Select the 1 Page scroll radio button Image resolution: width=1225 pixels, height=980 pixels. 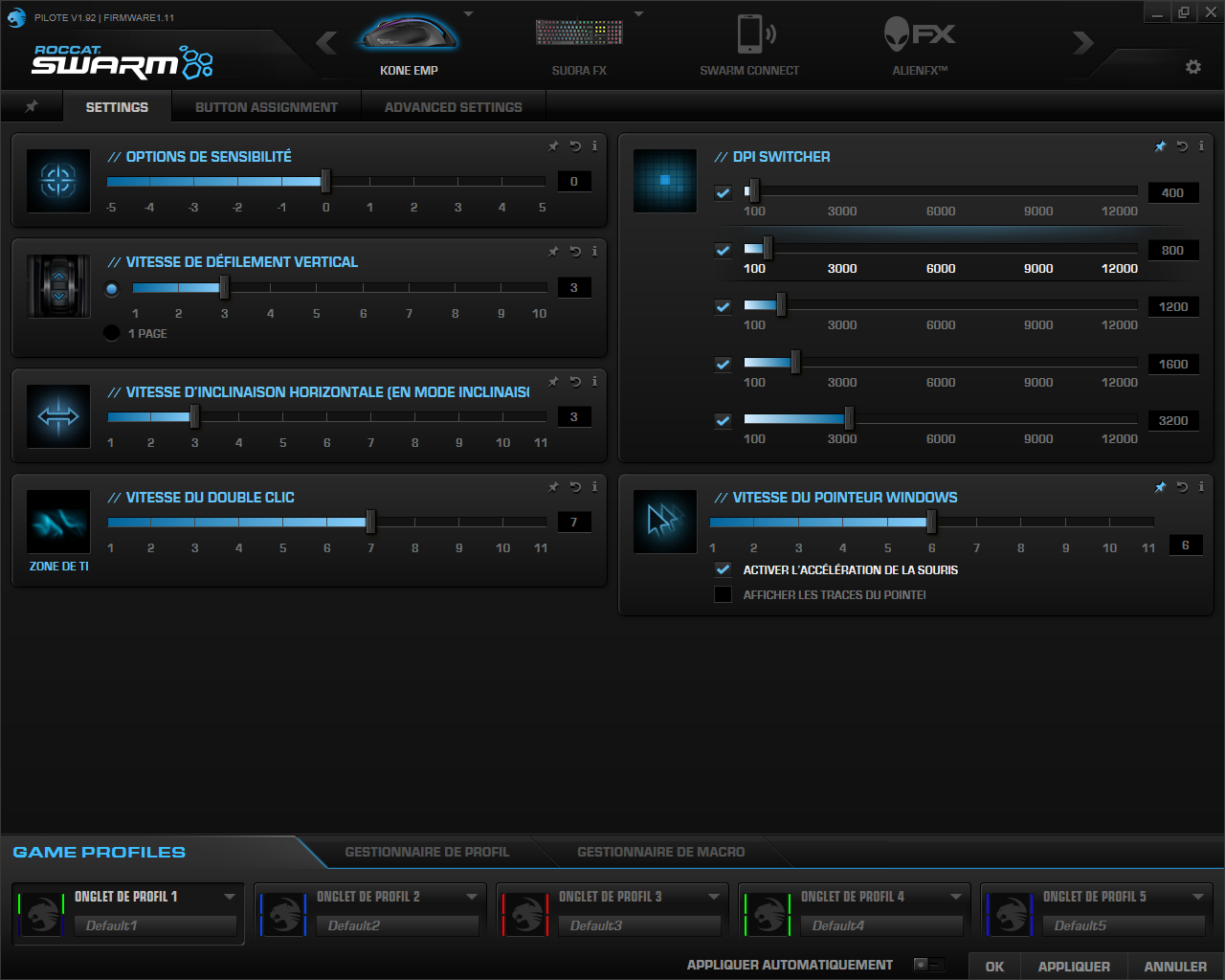point(112,333)
